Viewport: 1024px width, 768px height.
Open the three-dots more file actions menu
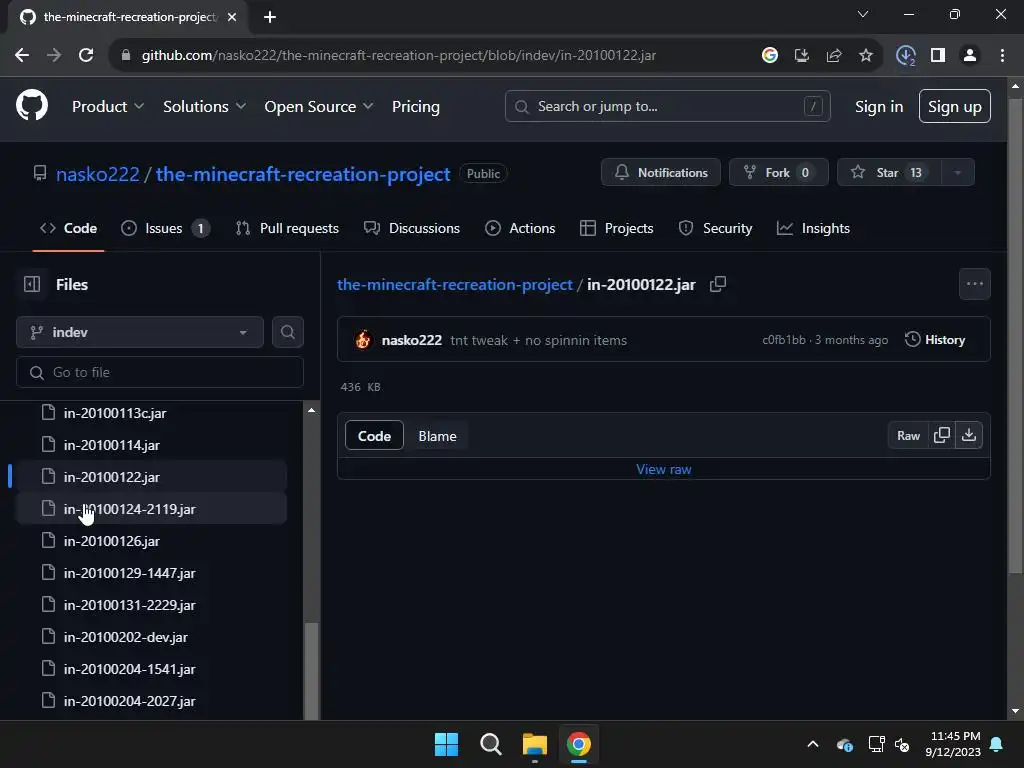974,284
